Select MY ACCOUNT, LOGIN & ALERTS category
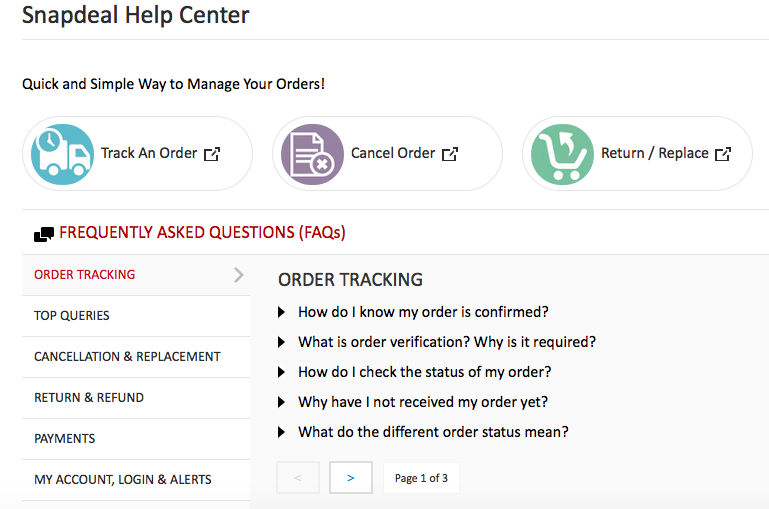The height and width of the screenshot is (509, 769). 136,480
